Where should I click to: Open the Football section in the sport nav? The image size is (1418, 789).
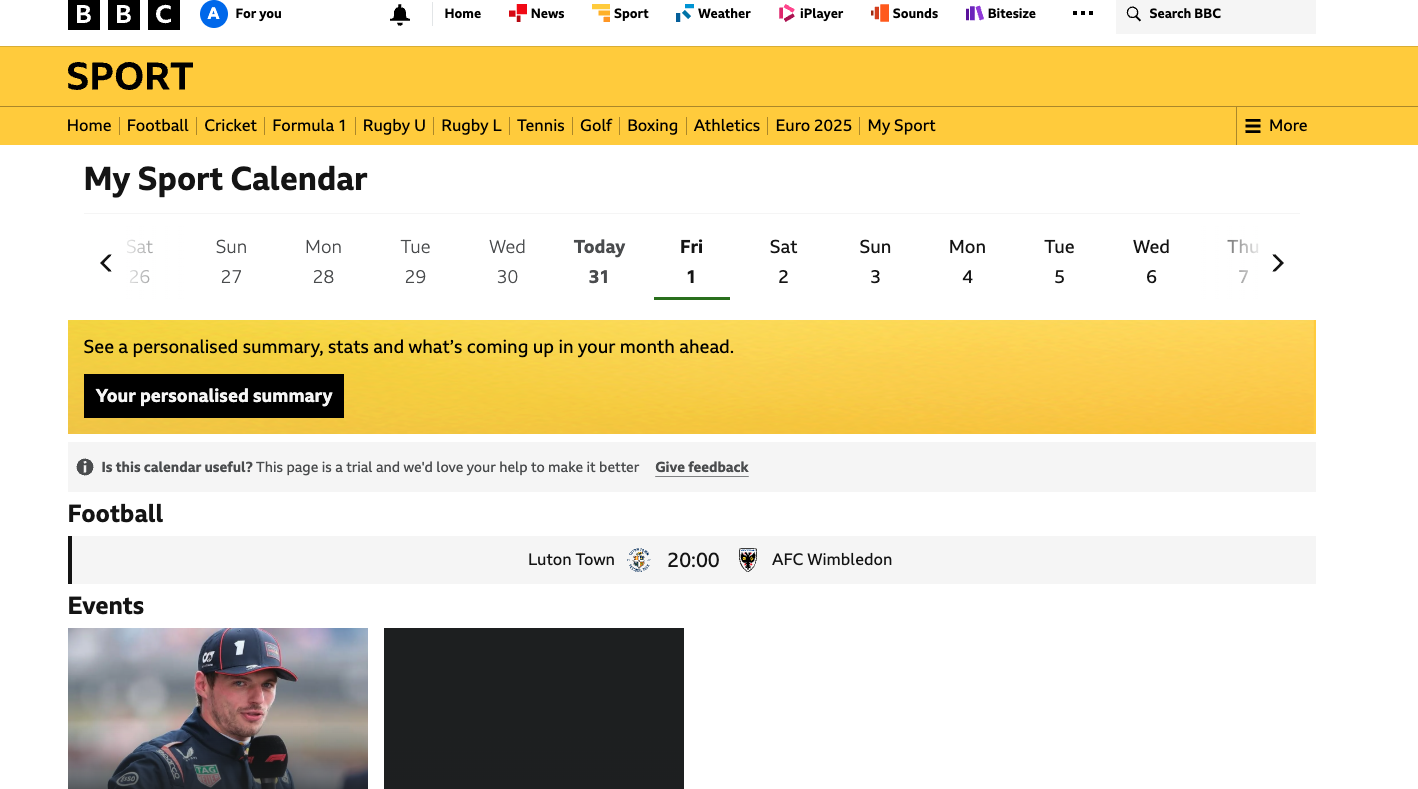click(157, 125)
